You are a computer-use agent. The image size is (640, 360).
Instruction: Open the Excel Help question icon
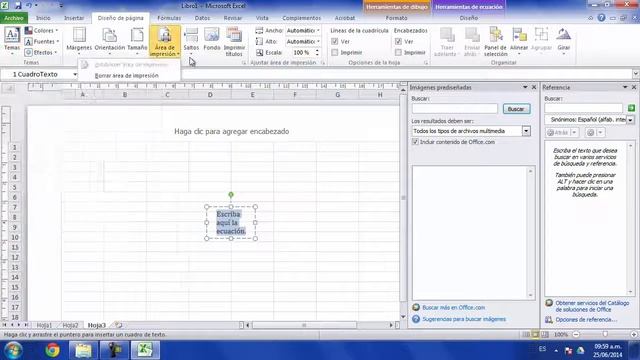pyautogui.click(x=601, y=18)
